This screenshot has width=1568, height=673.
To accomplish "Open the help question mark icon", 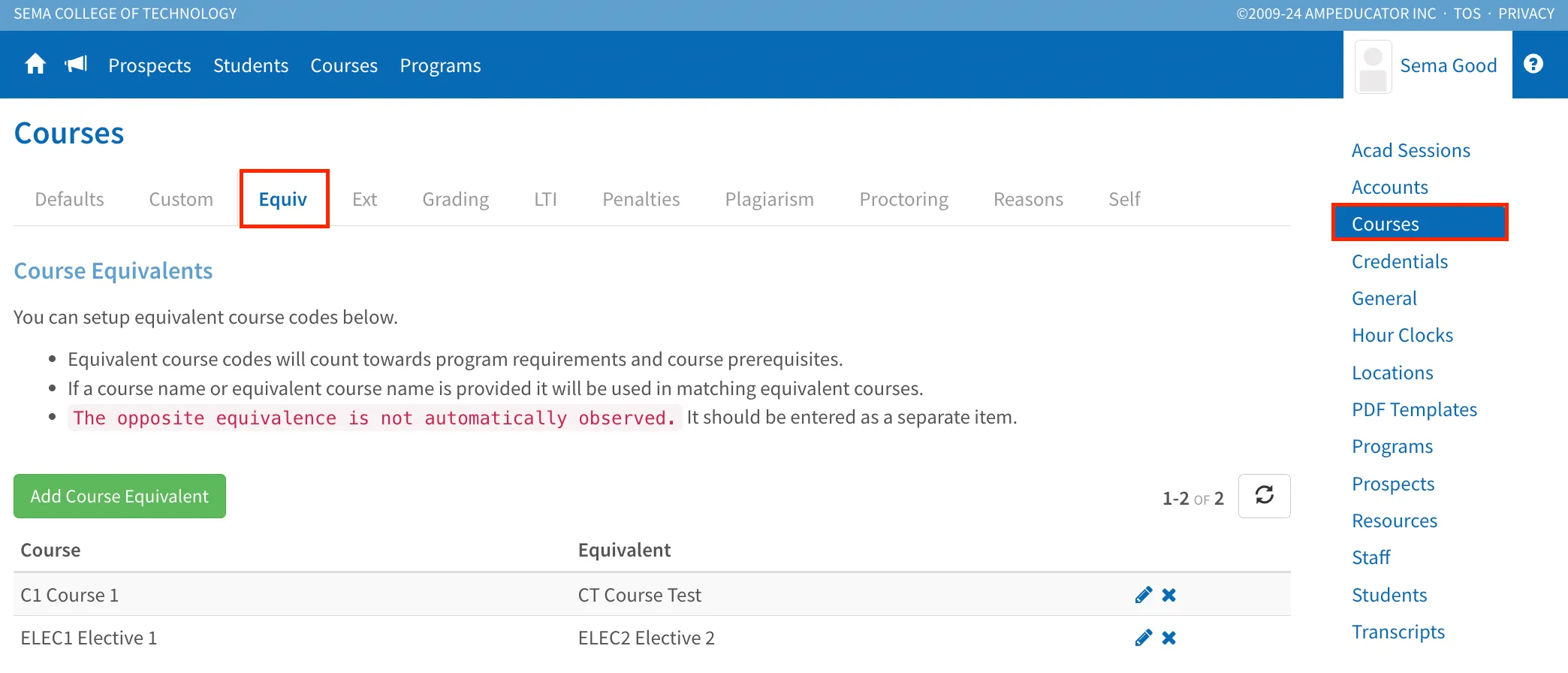I will (1533, 64).
